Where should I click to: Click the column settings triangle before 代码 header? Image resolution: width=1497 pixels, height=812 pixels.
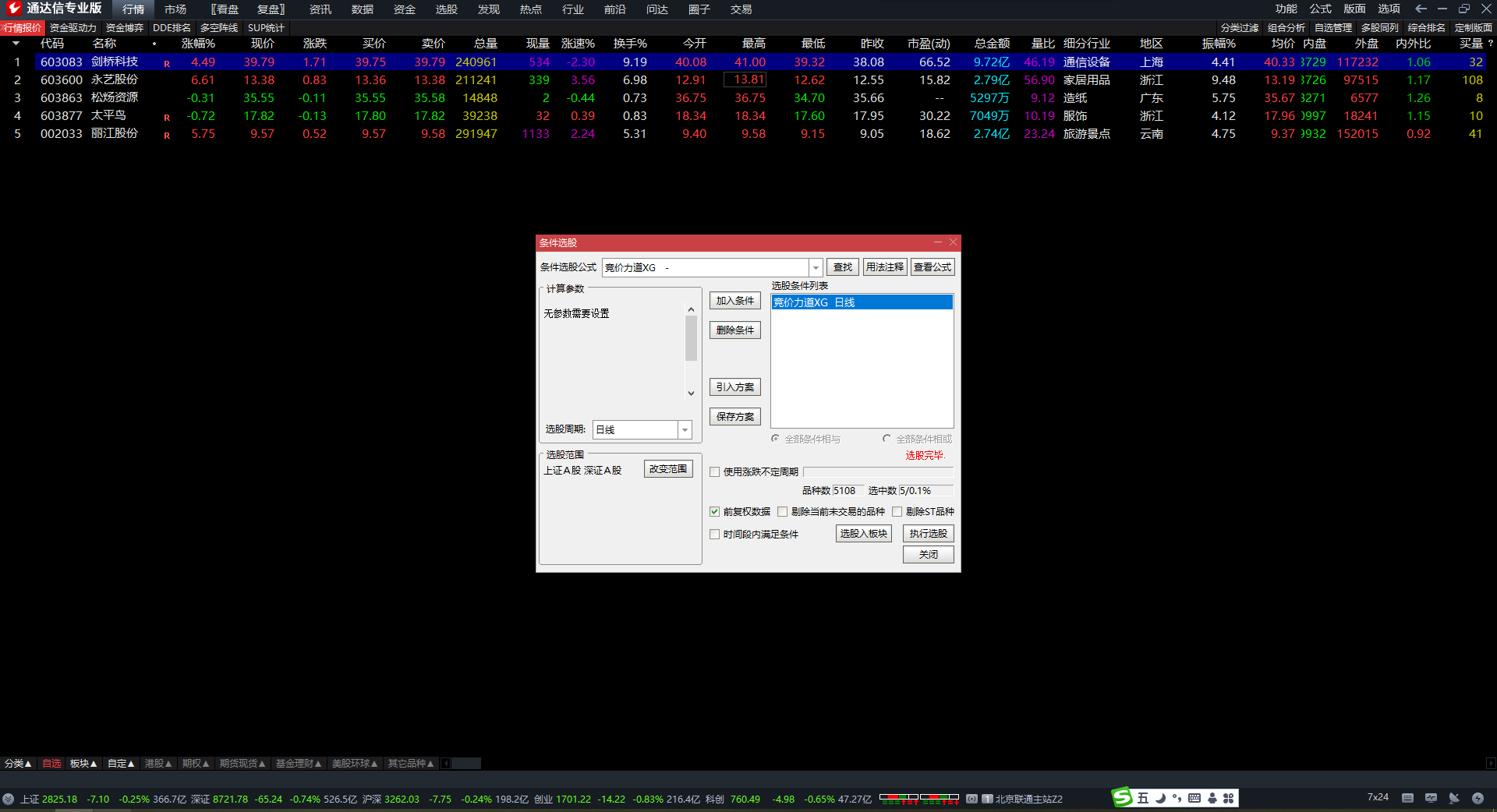16,44
